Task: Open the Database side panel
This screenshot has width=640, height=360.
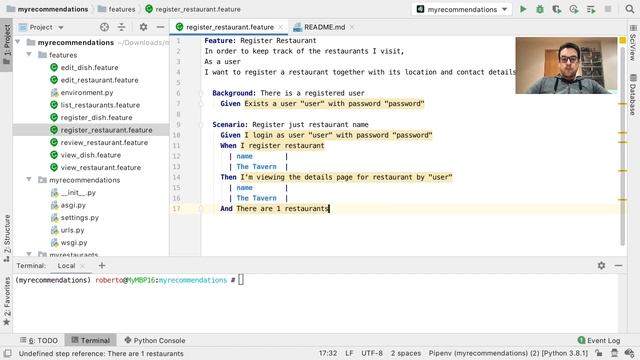Action: 633,95
